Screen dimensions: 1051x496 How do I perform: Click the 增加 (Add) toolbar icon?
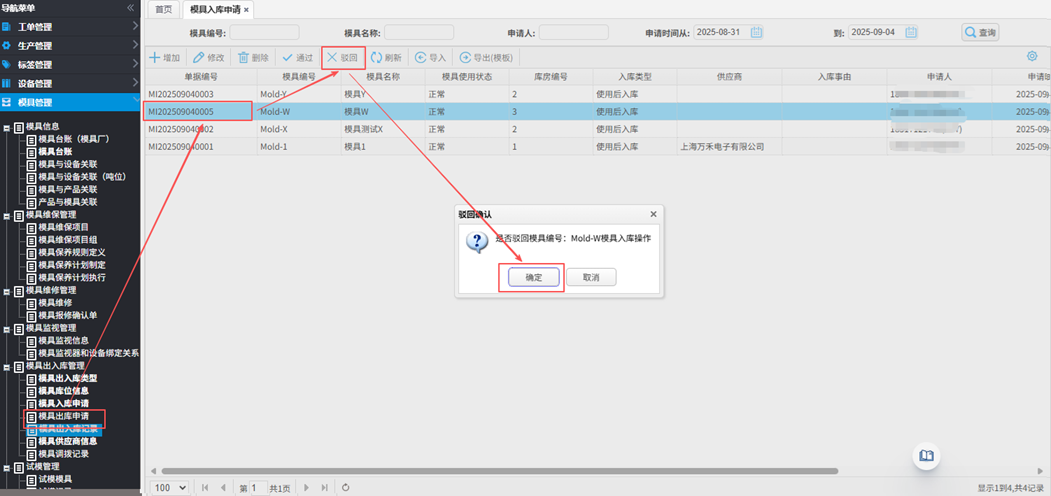(155, 58)
